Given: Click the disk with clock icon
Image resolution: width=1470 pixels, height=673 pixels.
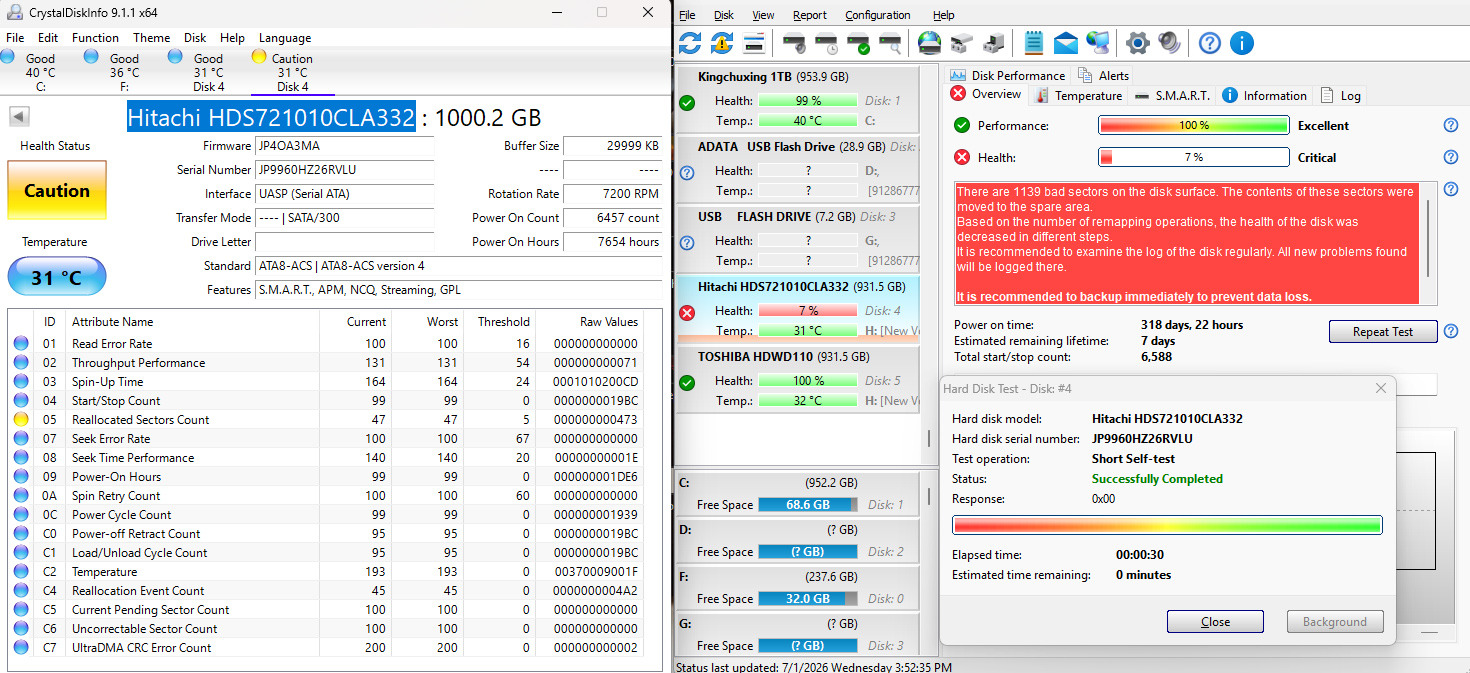Looking at the screenshot, I should [827, 43].
